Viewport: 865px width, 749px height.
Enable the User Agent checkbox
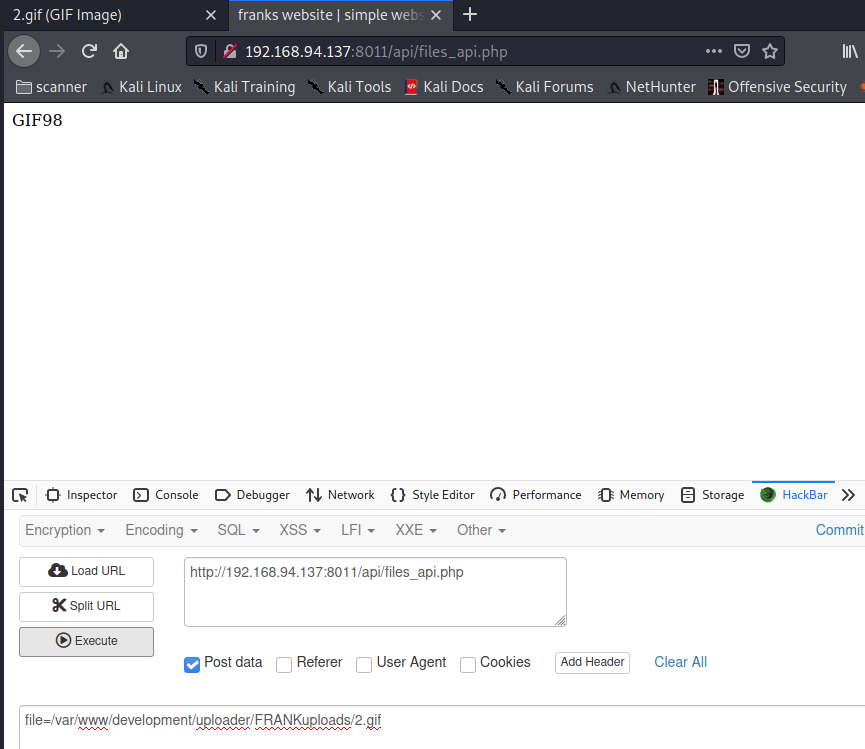pos(364,665)
